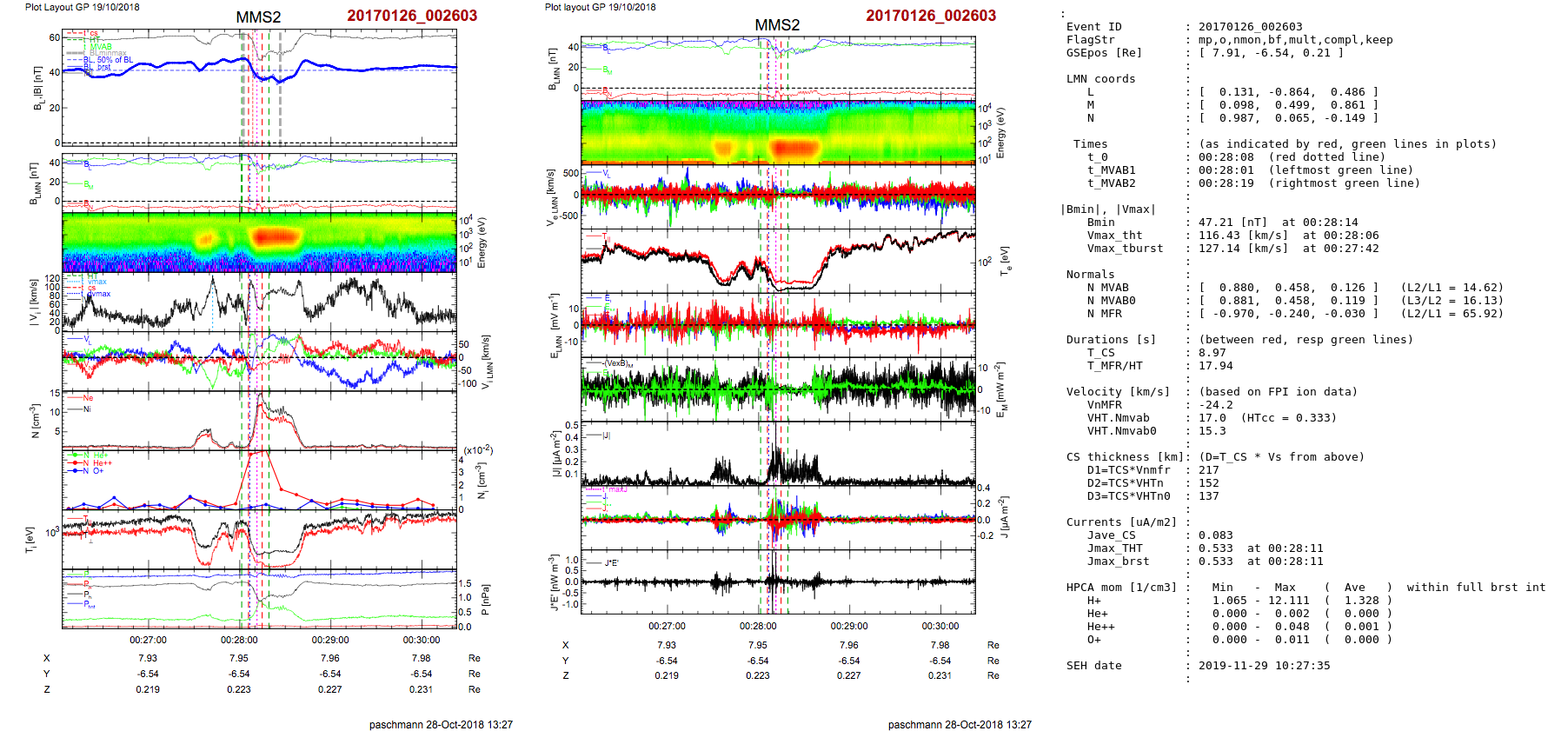The height and width of the screenshot is (731, 1568).
Task: Select SEH date value '2019-11-29 10:27:35'
Action: point(1264,666)
